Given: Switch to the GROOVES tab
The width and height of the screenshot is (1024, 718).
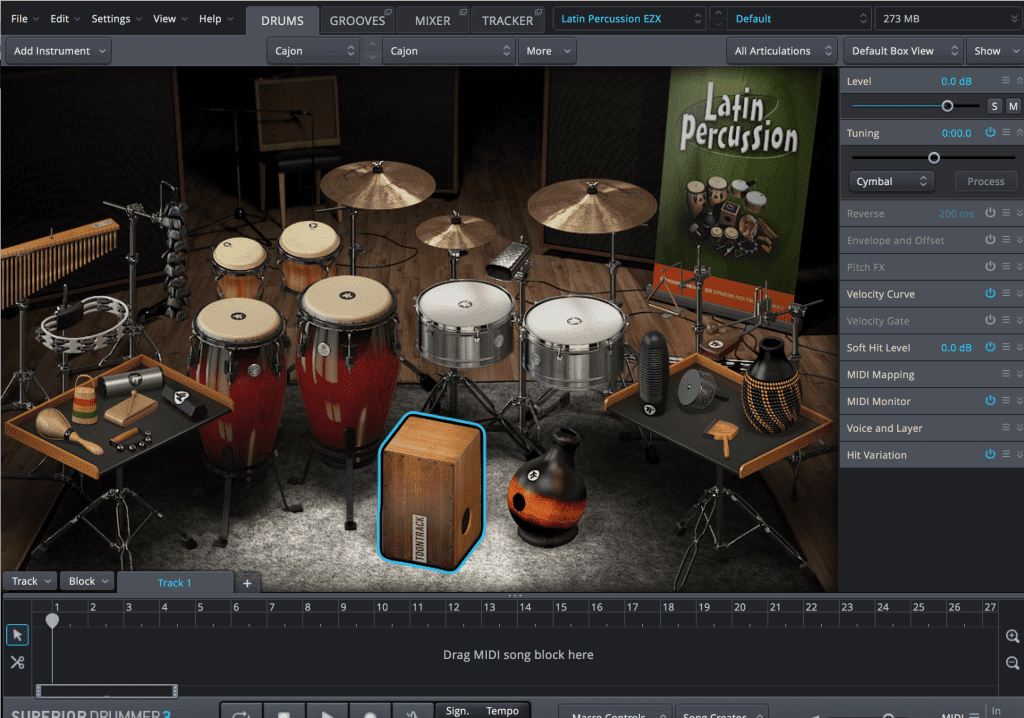Looking at the screenshot, I should pos(358,18).
